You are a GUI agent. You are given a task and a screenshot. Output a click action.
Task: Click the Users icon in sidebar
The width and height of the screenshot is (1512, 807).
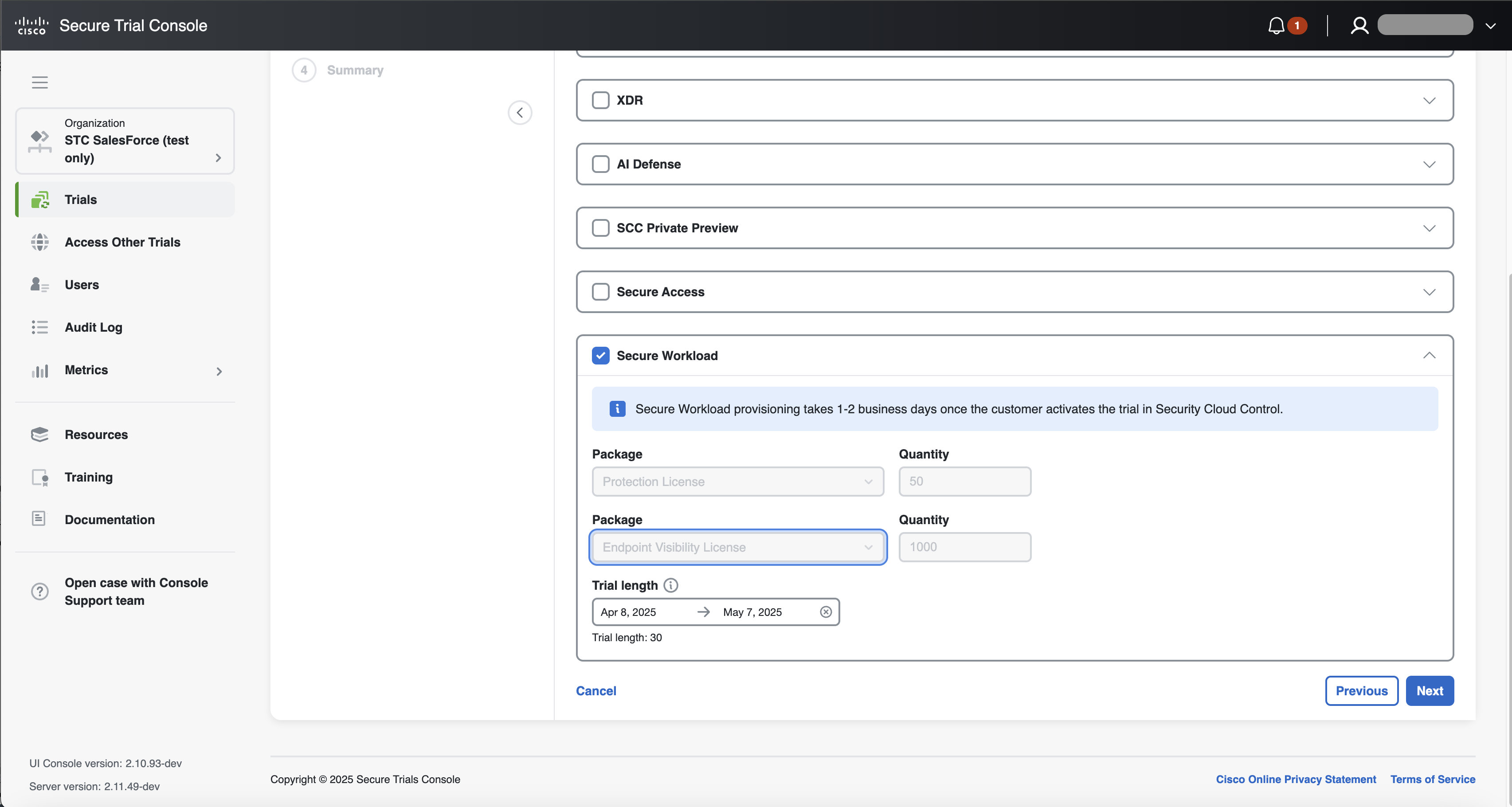coord(40,285)
